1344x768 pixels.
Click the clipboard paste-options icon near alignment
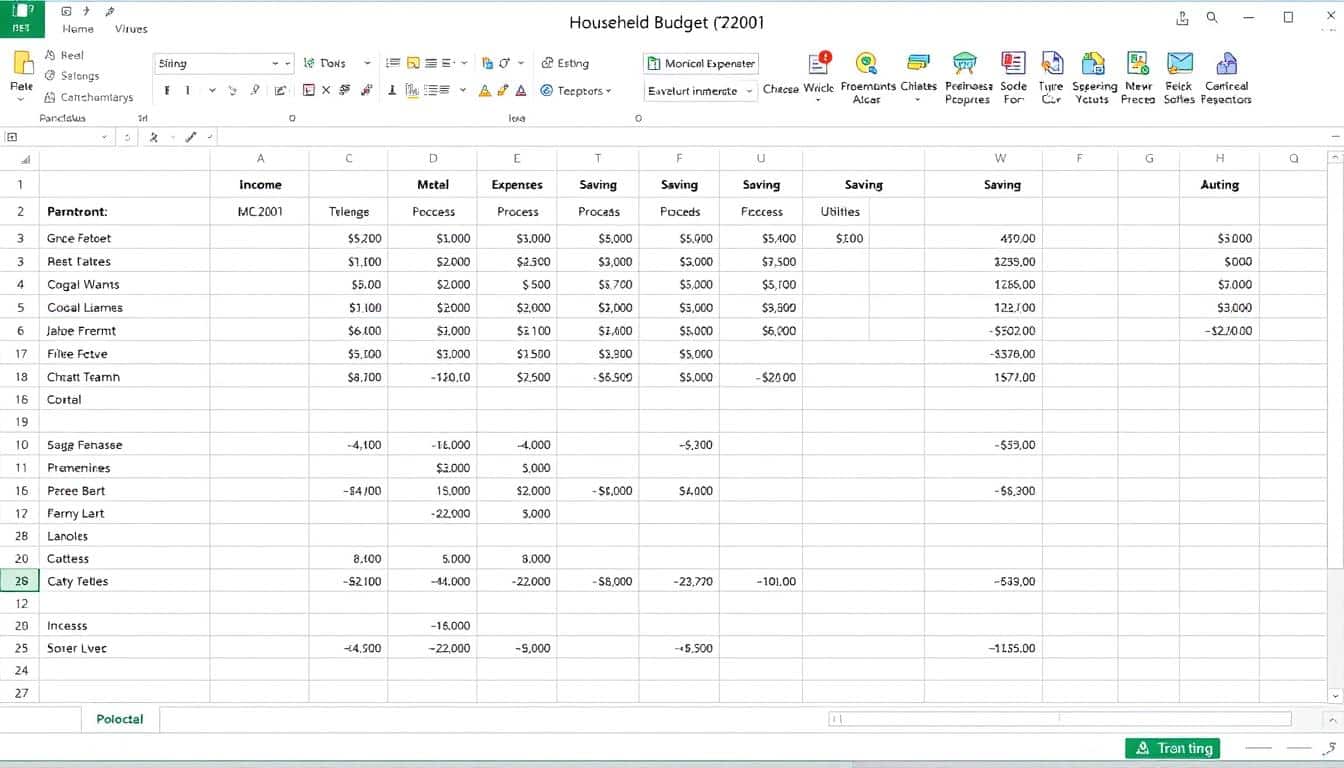click(487, 62)
